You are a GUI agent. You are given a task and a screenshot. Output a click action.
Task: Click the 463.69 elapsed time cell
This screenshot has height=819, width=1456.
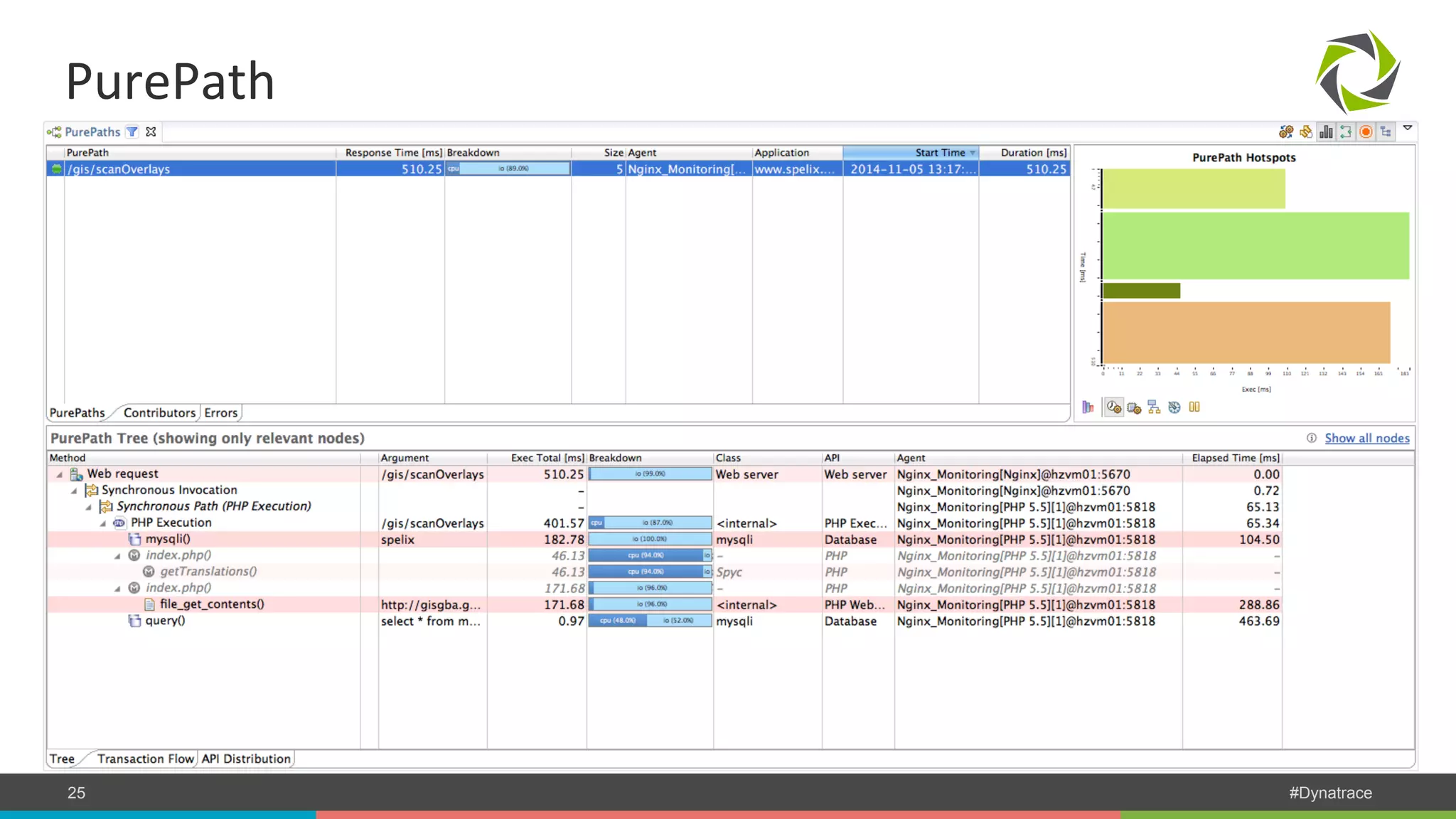[x=1232, y=621]
